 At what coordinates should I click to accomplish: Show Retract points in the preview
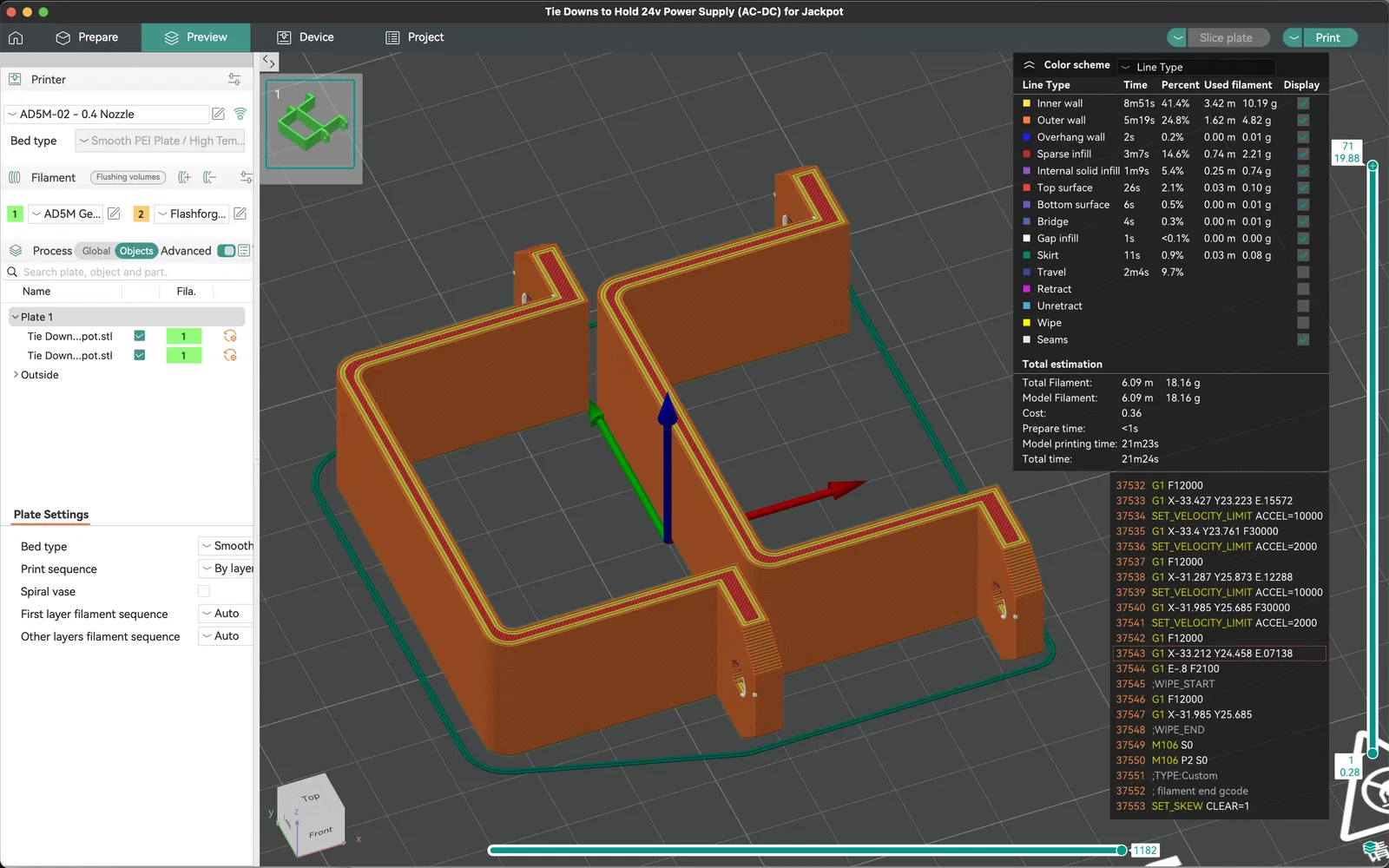coord(1303,289)
